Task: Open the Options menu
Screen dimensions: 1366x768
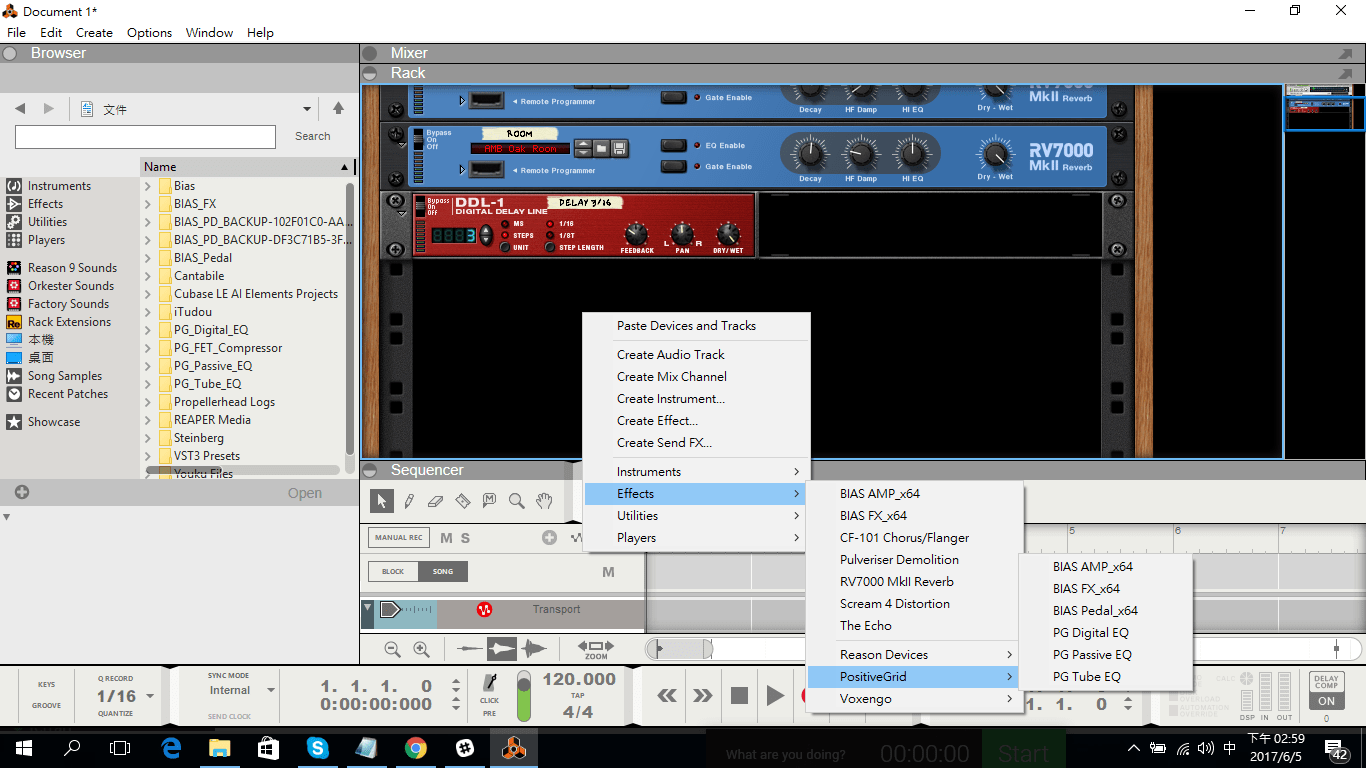Action: 149,32
